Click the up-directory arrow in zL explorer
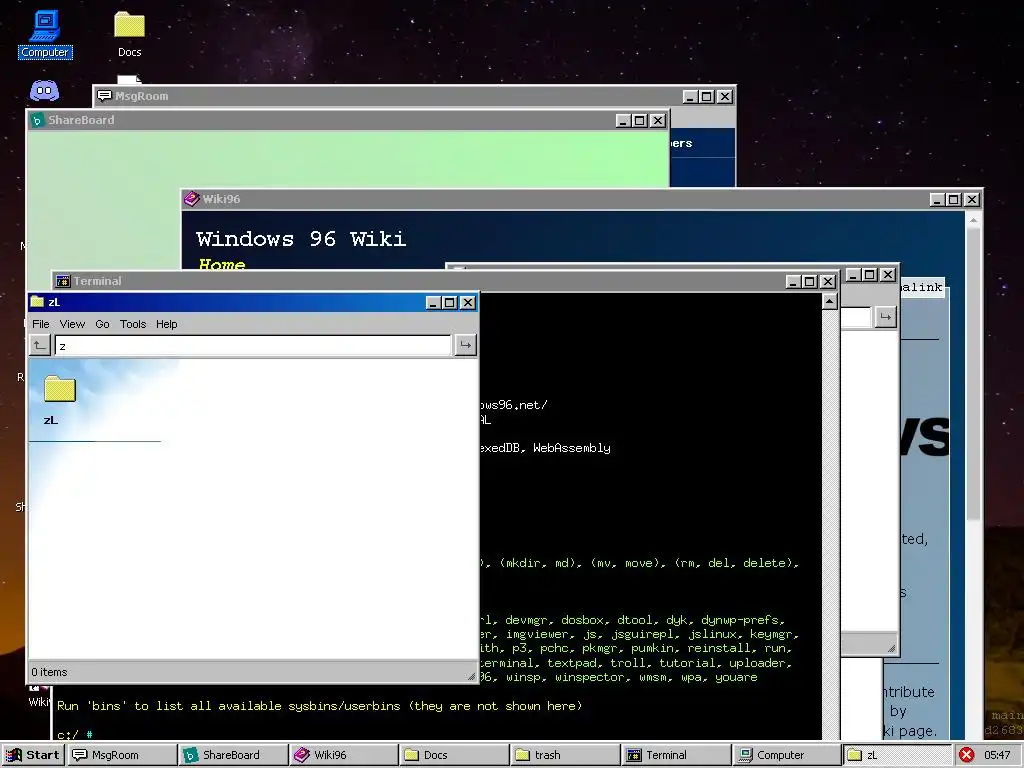This screenshot has height=768, width=1024. [x=40, y=345]
